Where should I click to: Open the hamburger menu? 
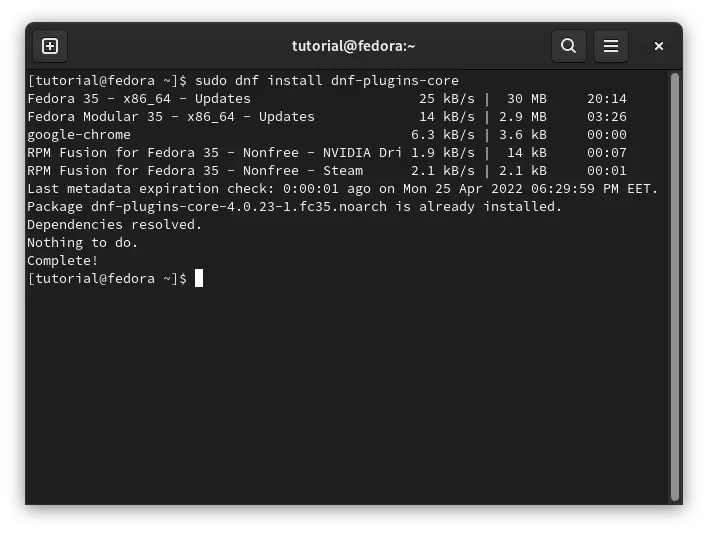[x=611, y=46]
